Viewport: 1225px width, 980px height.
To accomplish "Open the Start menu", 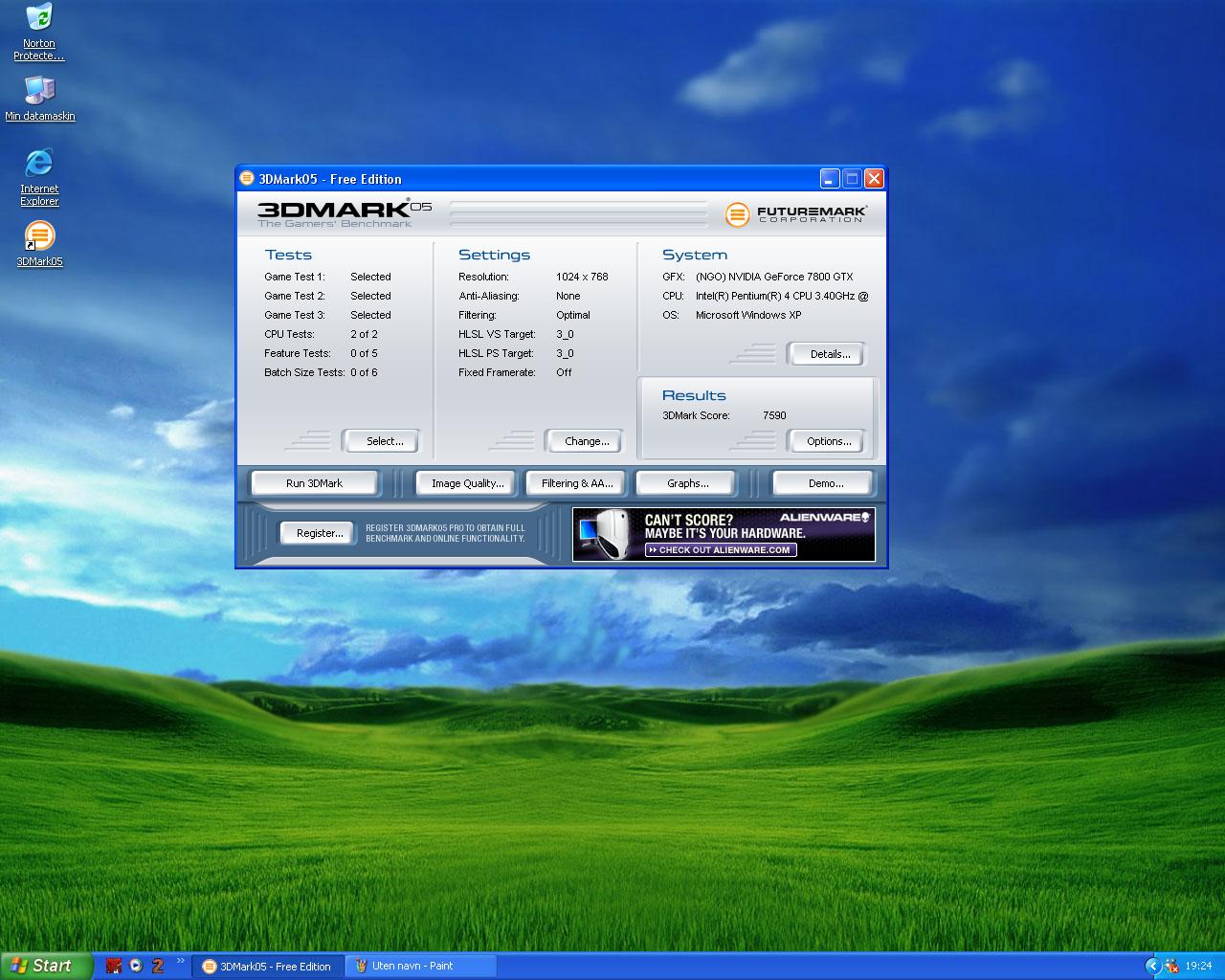I will point(46,966).
